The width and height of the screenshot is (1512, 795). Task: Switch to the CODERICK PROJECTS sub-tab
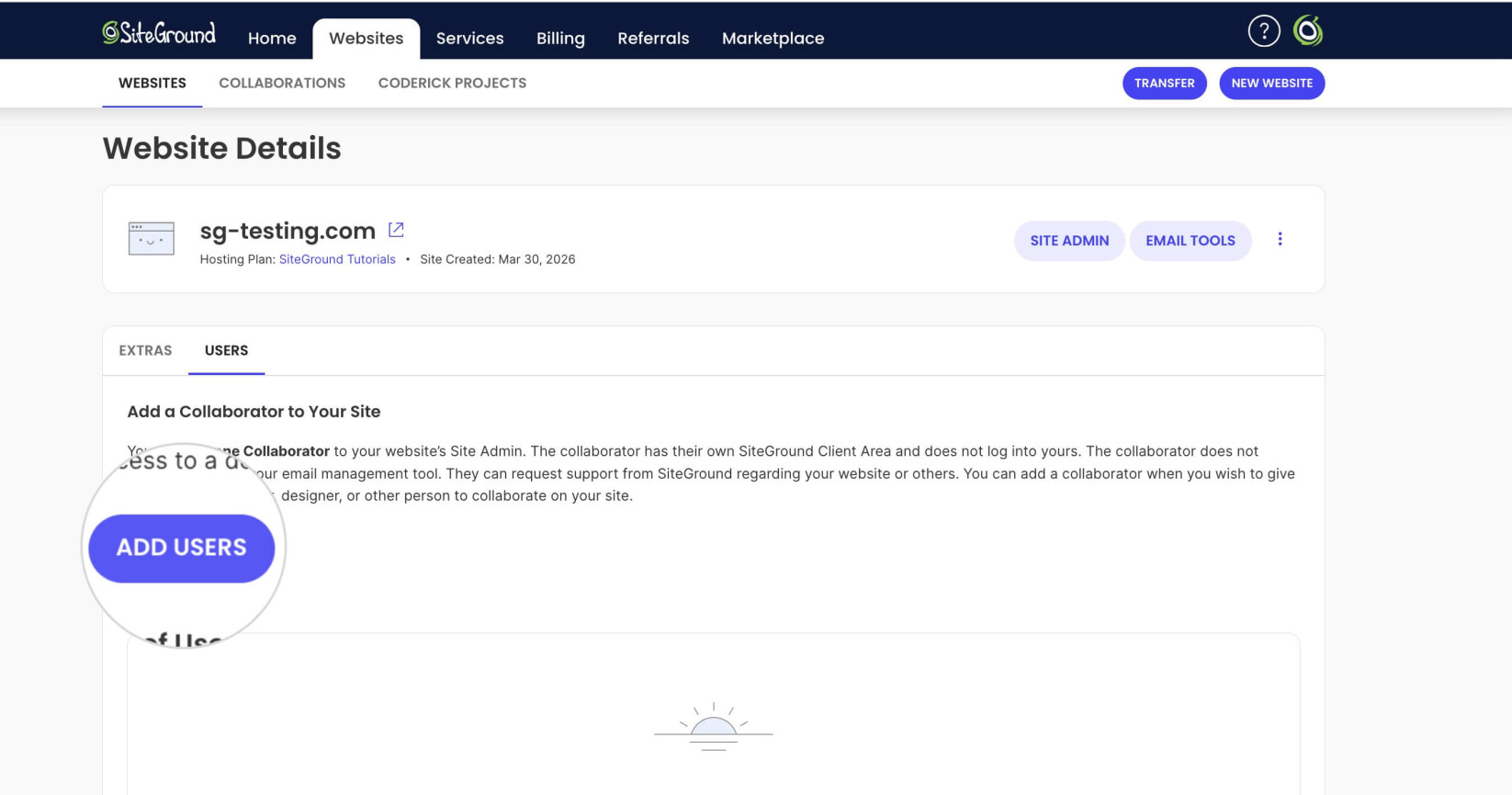pyautogui.click(x=452, y=83)
